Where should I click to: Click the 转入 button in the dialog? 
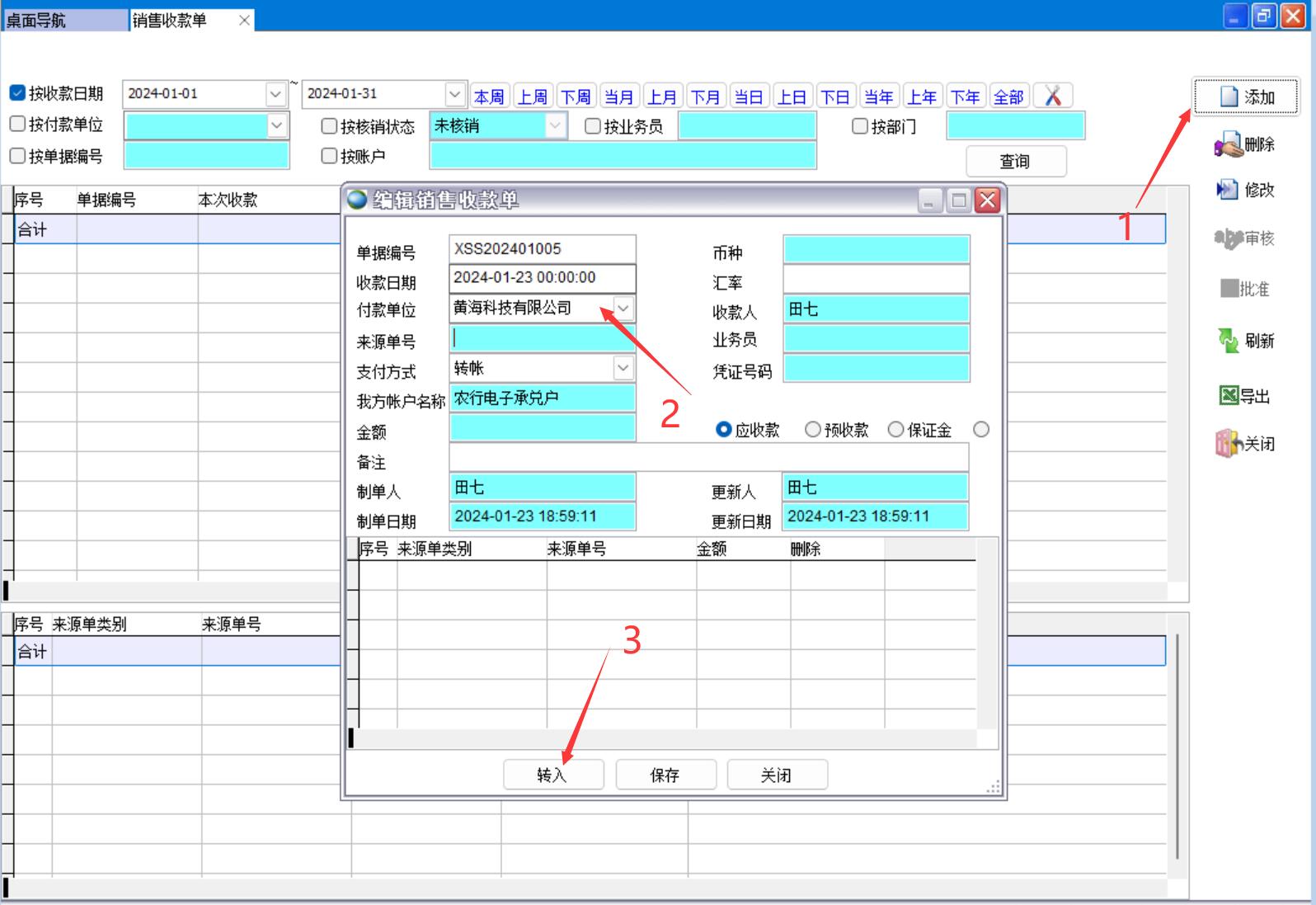(x=552, y=775)
